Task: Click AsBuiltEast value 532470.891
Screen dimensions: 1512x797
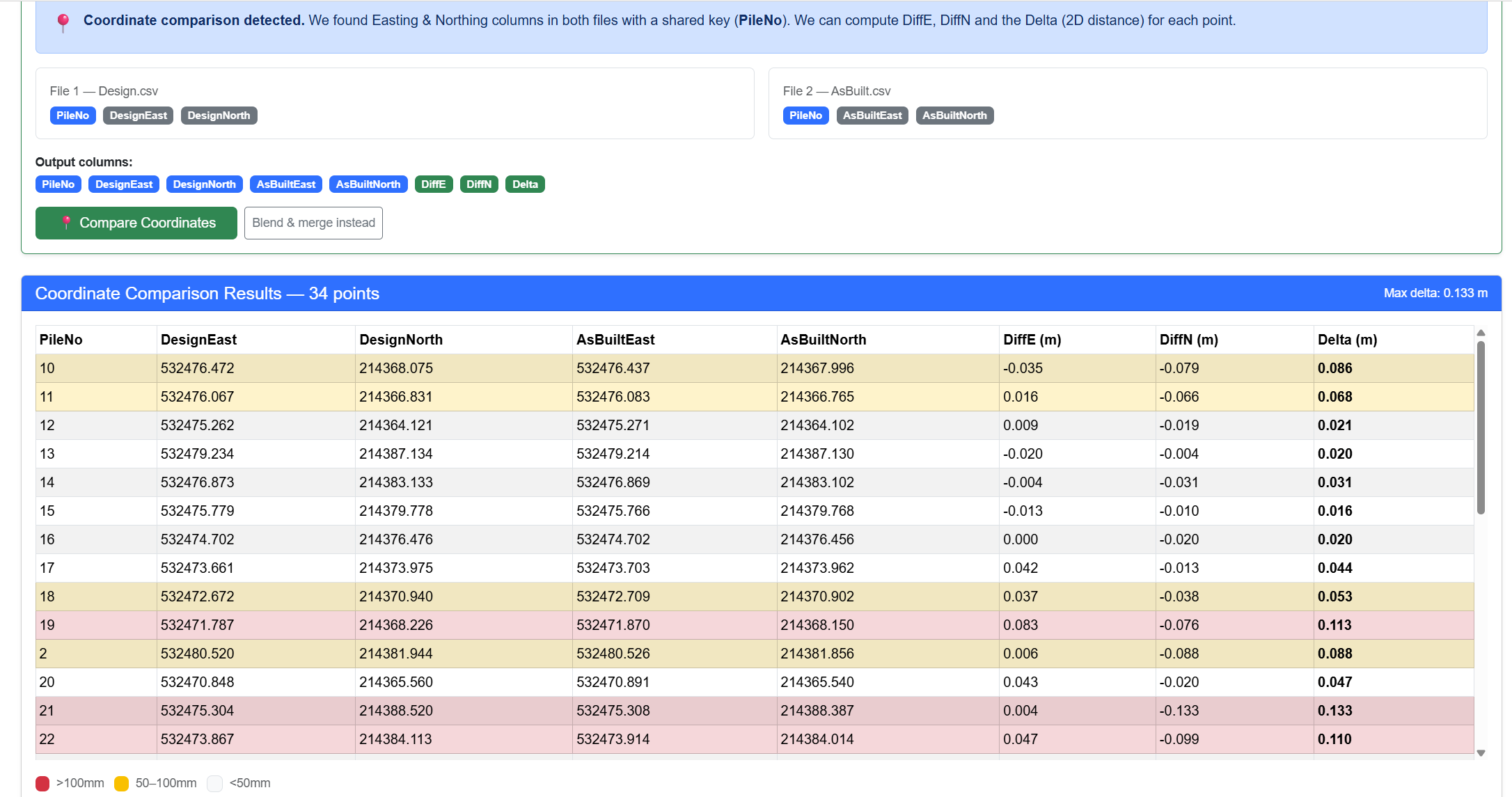Action: (x=613, y=682)
